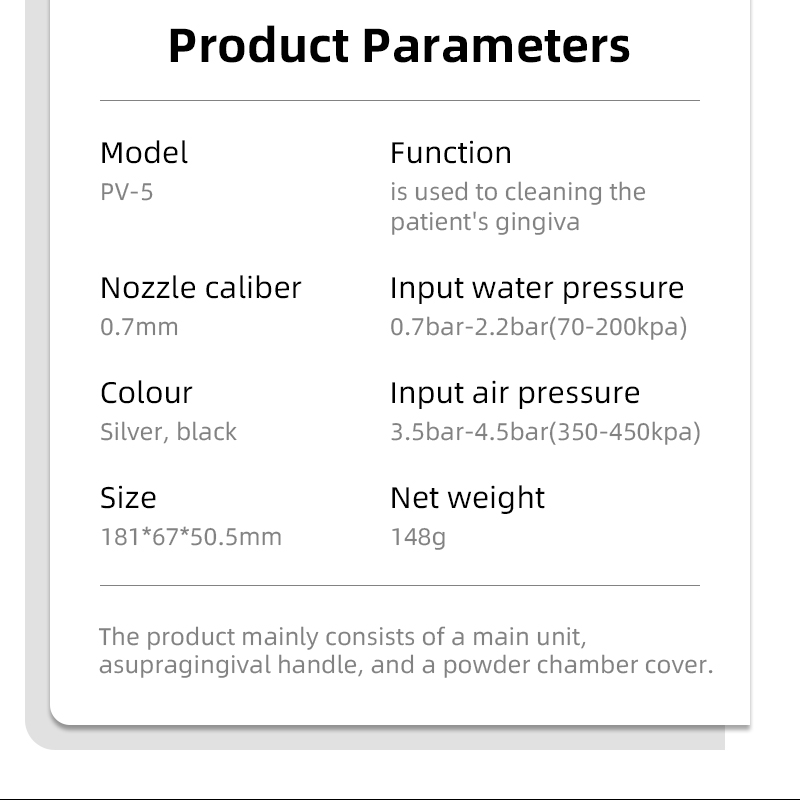Screen dimensions: 800x800
Task: Click the 0.7bar-2.2bar water pressure value
Action: click(x=538, y=326)
